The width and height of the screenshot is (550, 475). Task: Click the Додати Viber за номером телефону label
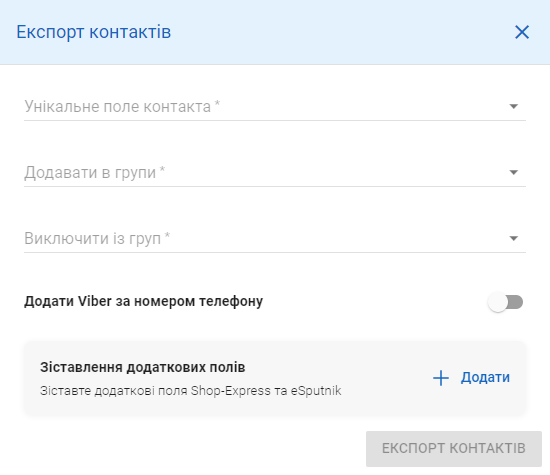pyautogui.click(x=143, y=302)
